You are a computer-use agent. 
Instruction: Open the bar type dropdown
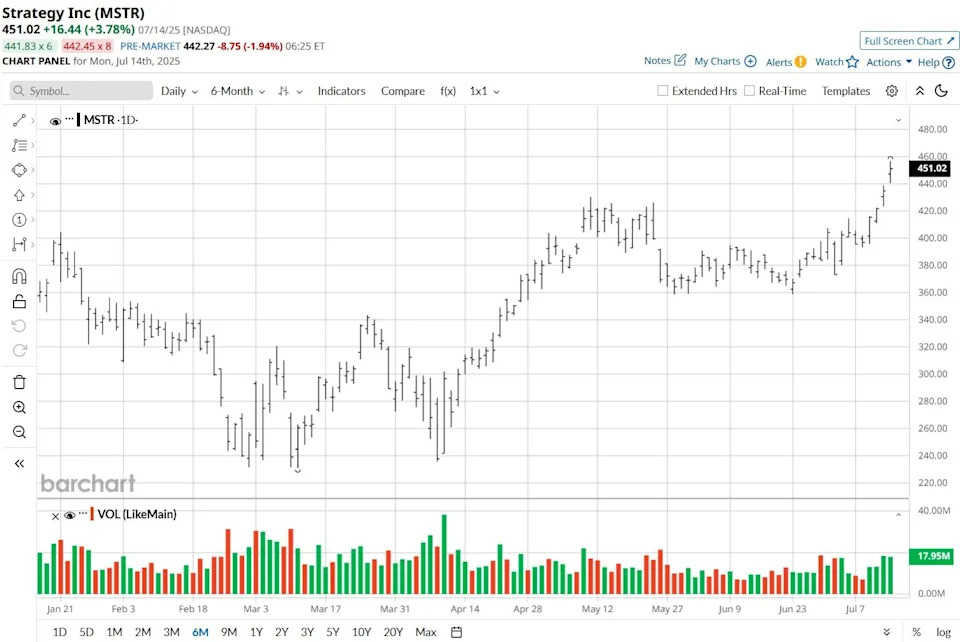(x=290, y=91)
